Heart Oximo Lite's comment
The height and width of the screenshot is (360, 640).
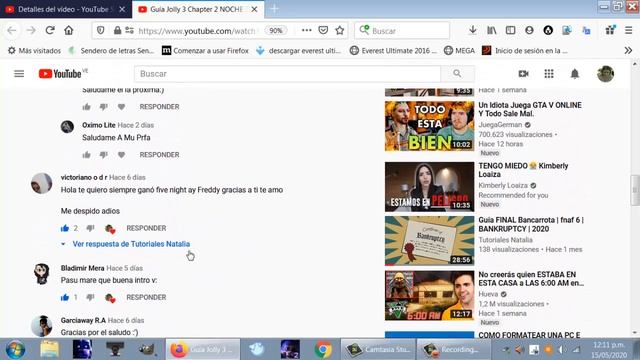coord(121,155)
